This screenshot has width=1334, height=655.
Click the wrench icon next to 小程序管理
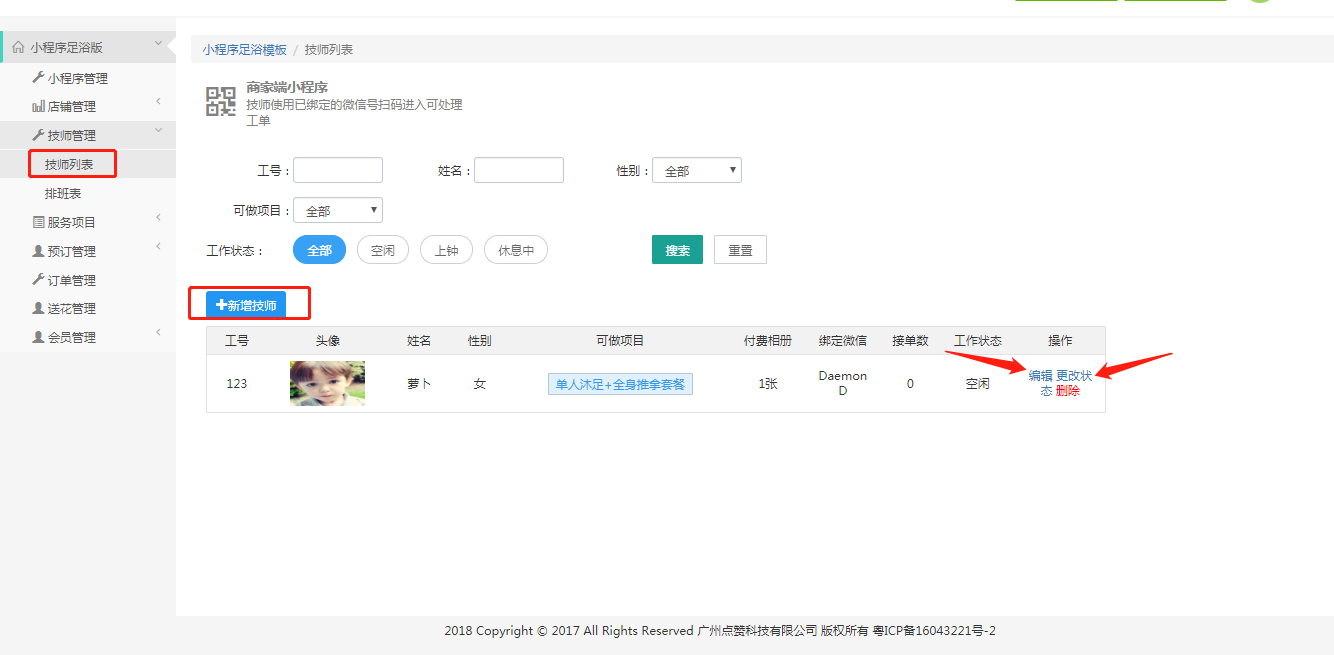[38, 78]
